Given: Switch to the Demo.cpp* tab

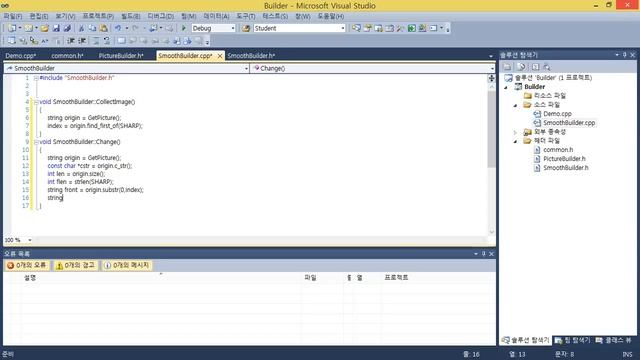Looking at the screenshot, I should (21, 56).
